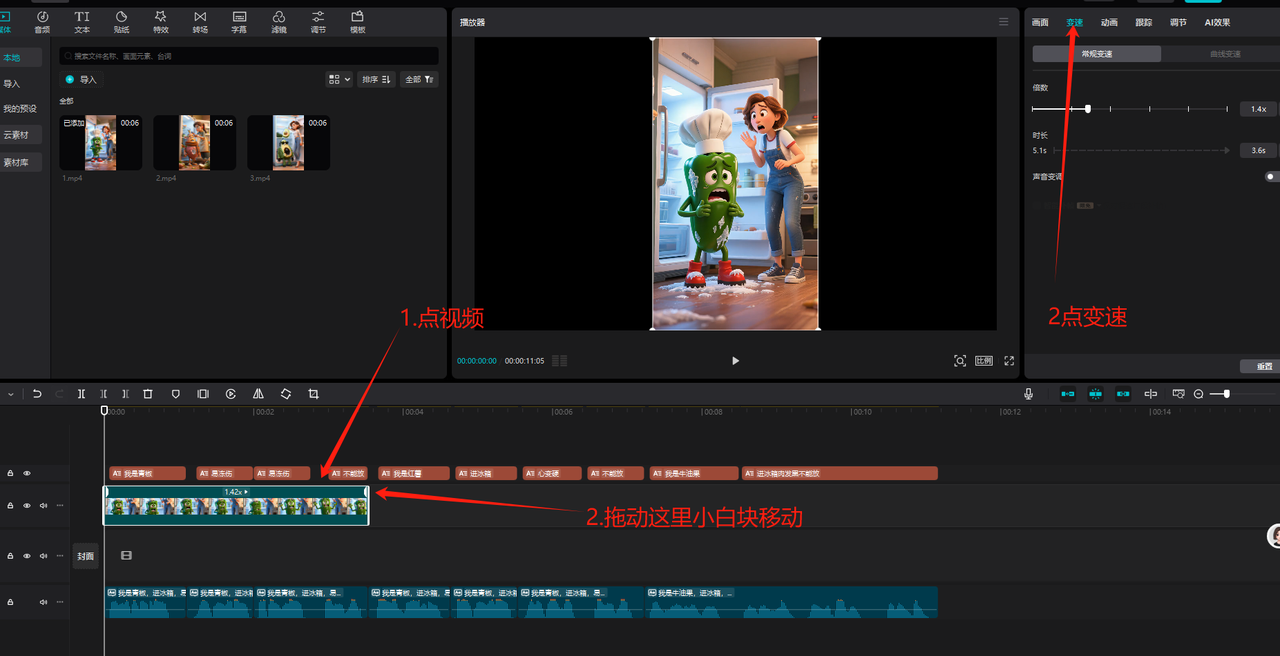Viewport: 1280px width, 656px height.
Task: Click the delete trash icon in the timeline toolbar
Action: point(148,394)
